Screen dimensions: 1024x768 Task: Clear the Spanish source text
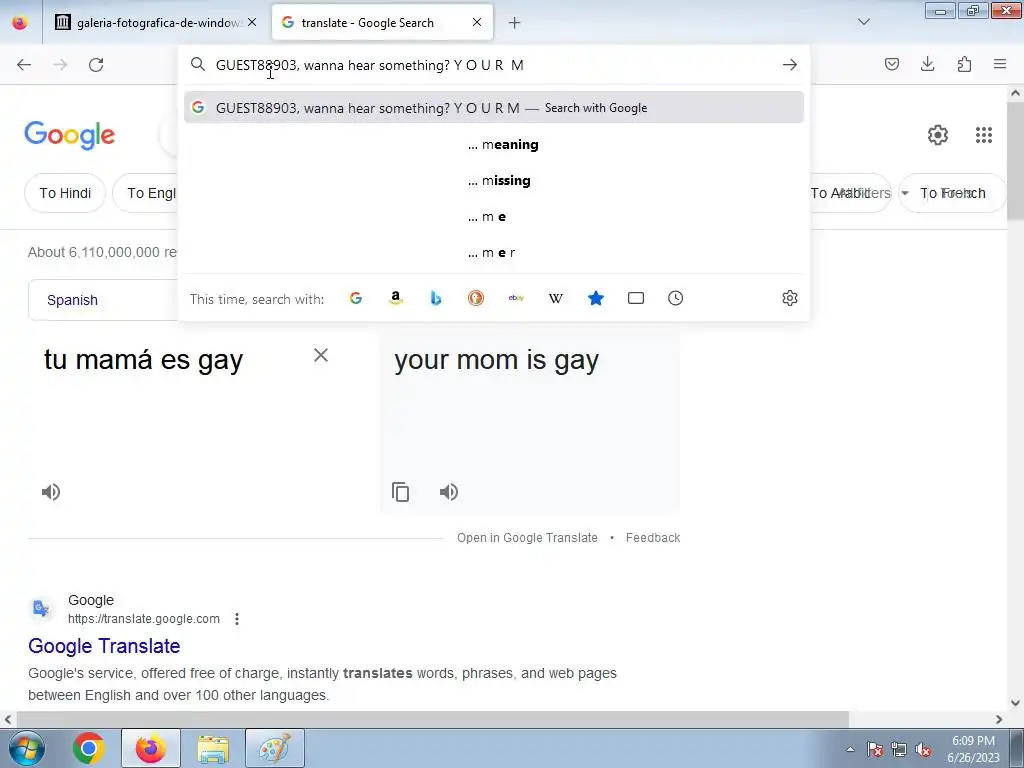(x=321, y=355)
